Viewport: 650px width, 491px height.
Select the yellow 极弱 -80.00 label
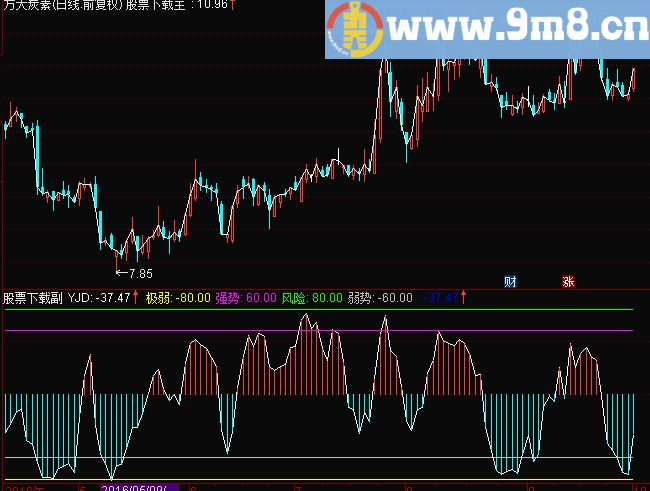178,298
